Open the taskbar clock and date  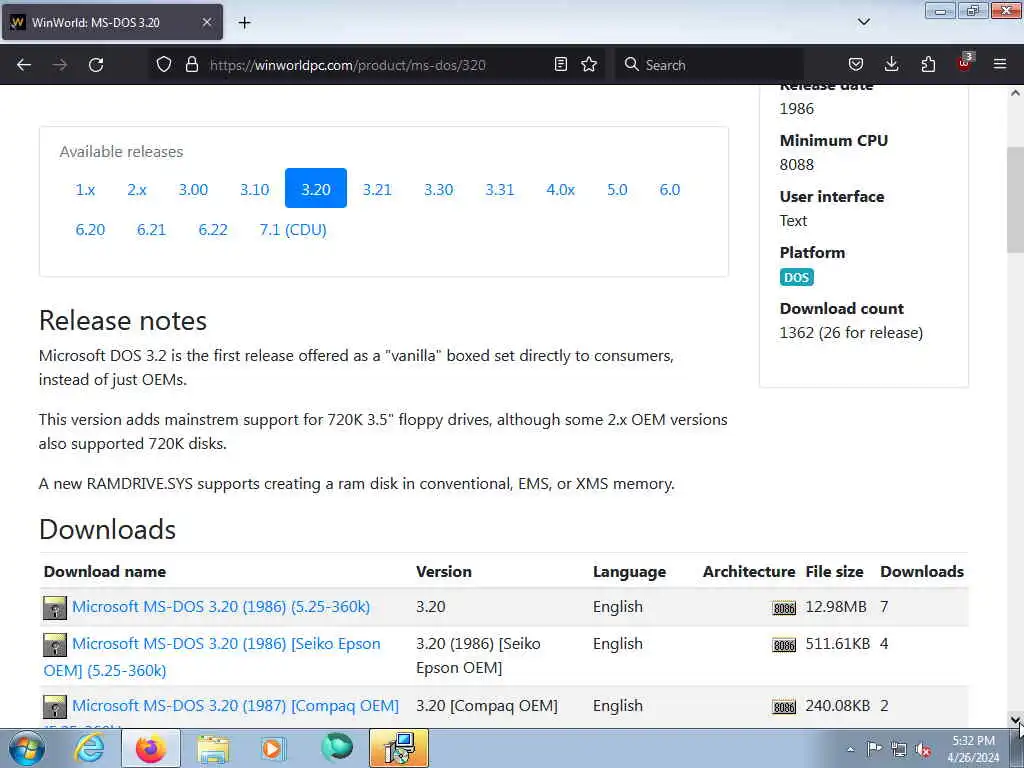coord(973,749)
